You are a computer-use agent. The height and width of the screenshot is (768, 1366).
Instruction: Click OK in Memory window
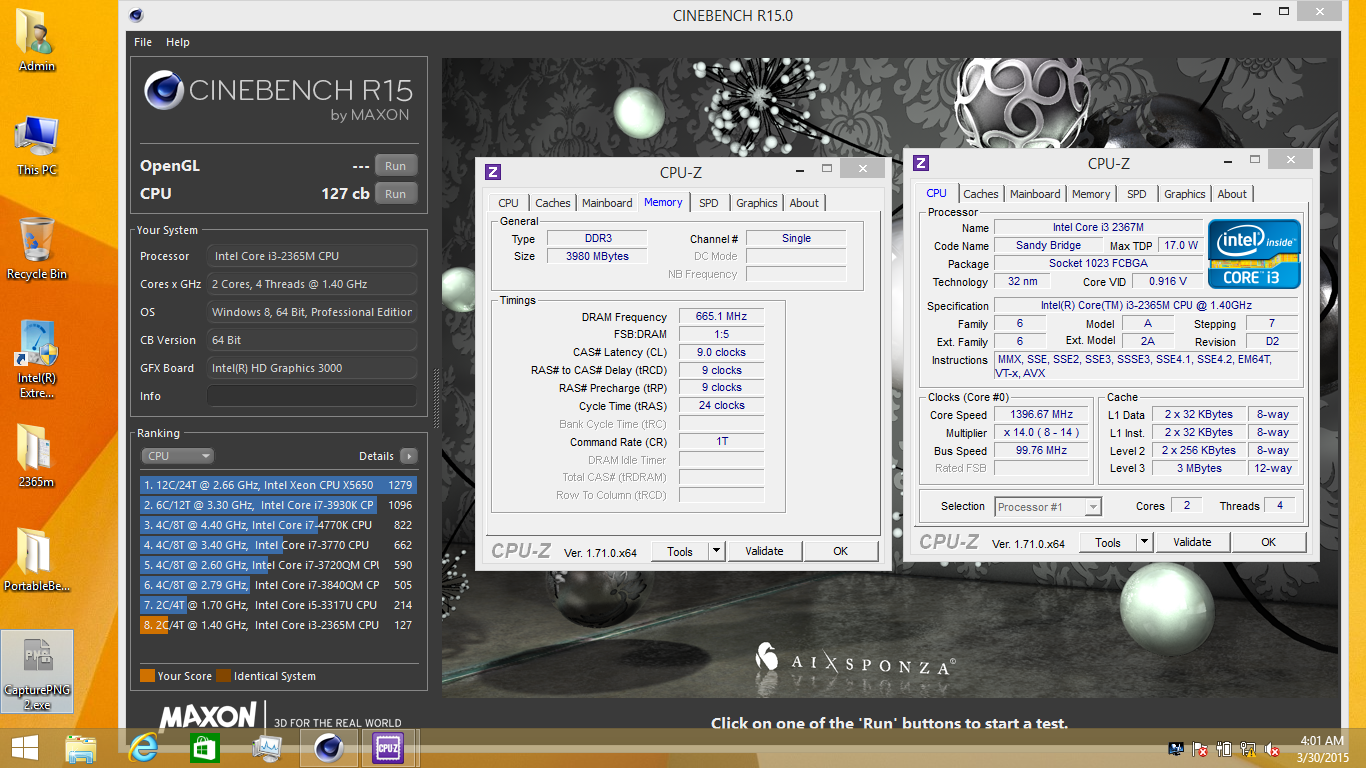pyautogui.click(x=840, y=551)
